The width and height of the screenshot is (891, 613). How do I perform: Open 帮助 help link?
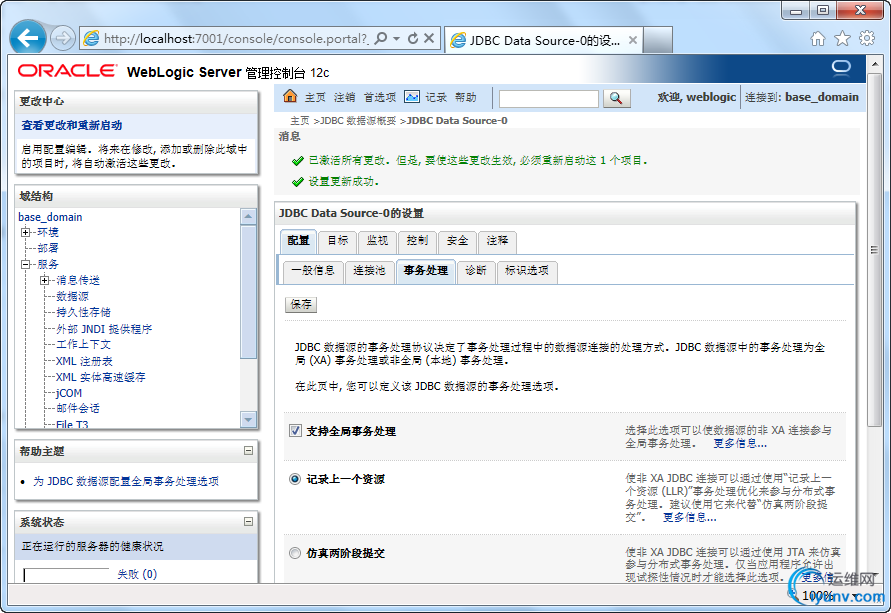[x=465, y=97]
